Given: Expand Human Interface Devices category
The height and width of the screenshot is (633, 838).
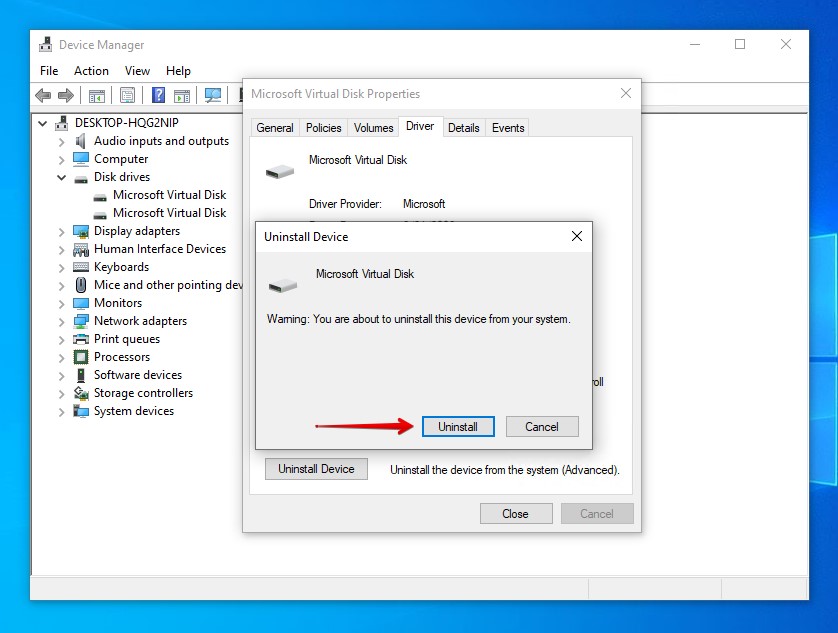Looking at the screenshot, I should pyautogui.click(x=61, y=250).
